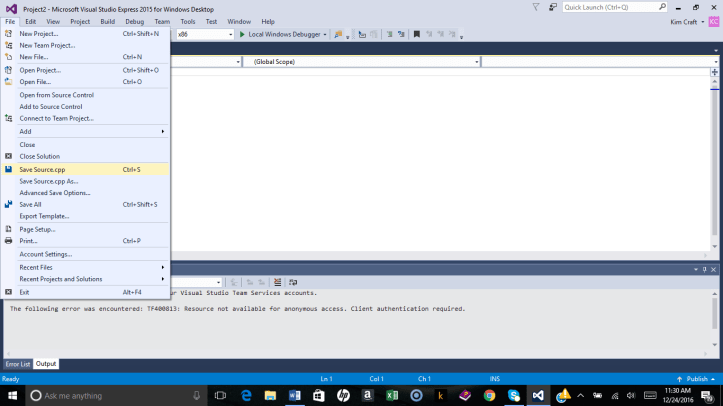Click the notifications filter flag icon

[536, 7]
